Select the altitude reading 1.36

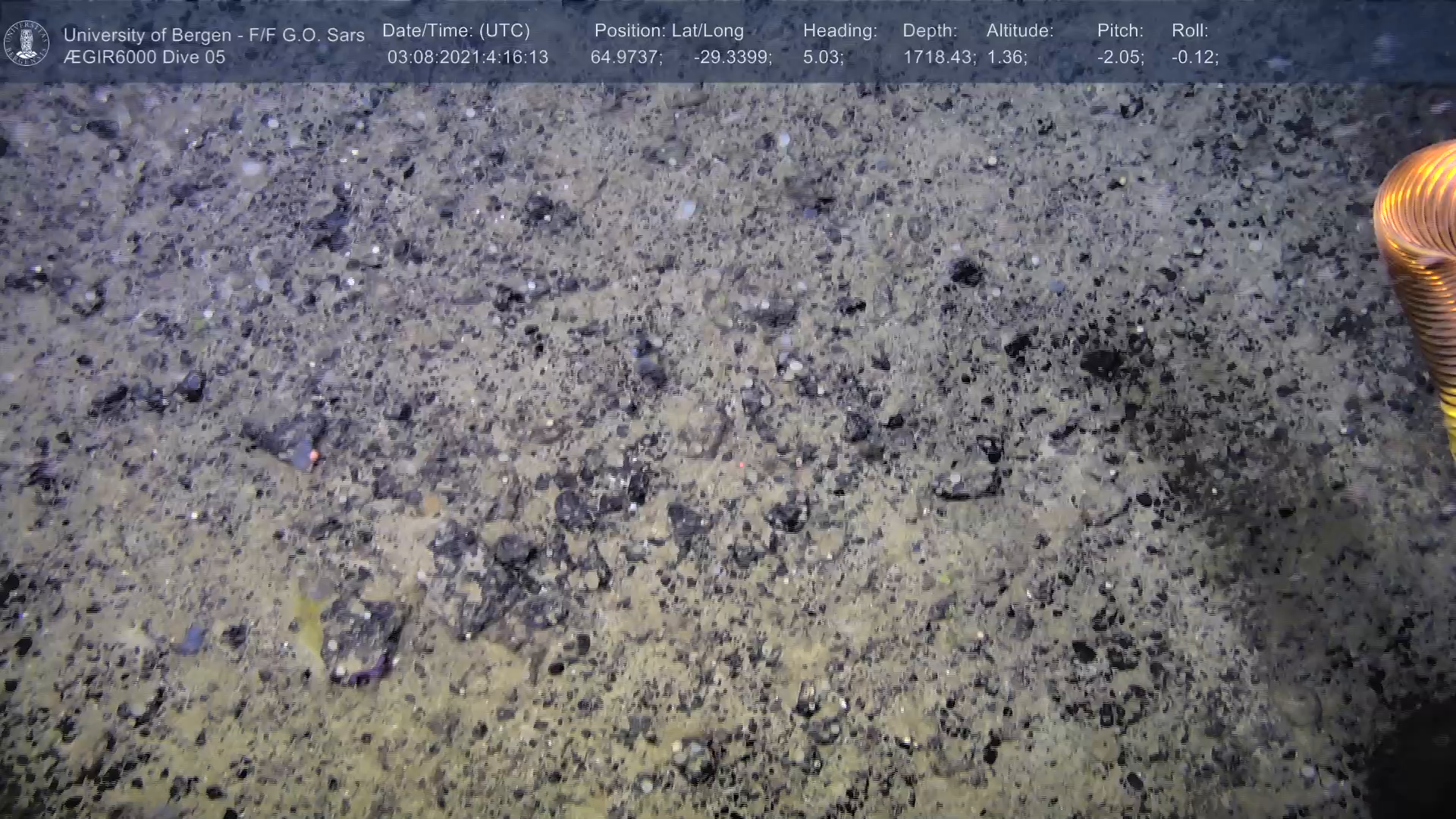point(1006,58)
